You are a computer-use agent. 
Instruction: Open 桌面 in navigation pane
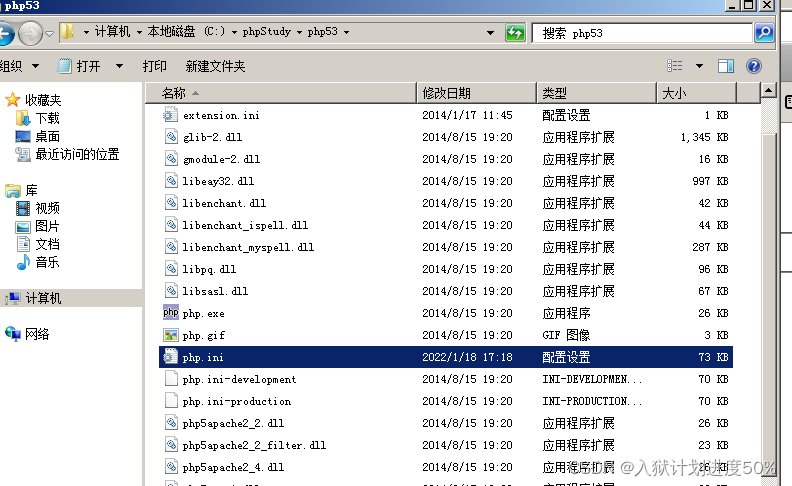coord(47,136)
